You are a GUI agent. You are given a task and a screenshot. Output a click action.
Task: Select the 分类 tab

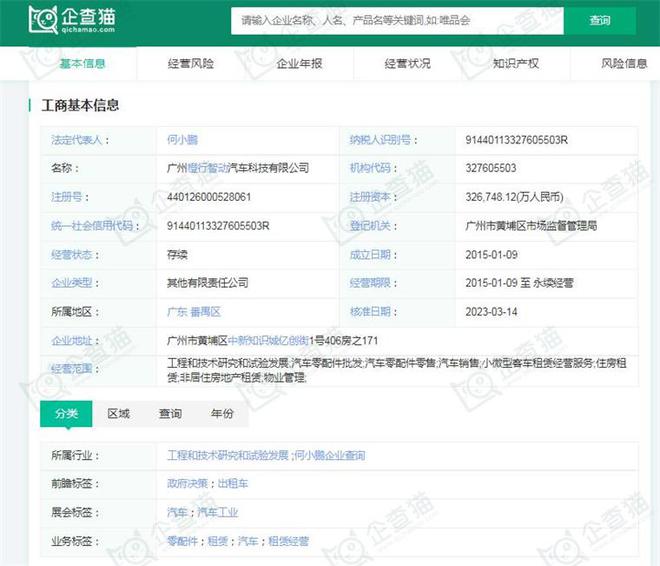coord(66,414)
